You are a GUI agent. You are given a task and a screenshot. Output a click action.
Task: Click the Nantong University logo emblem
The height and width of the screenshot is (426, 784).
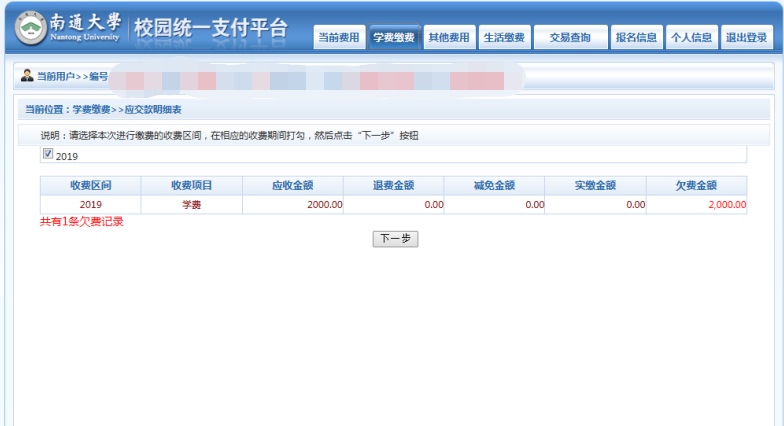30,29
